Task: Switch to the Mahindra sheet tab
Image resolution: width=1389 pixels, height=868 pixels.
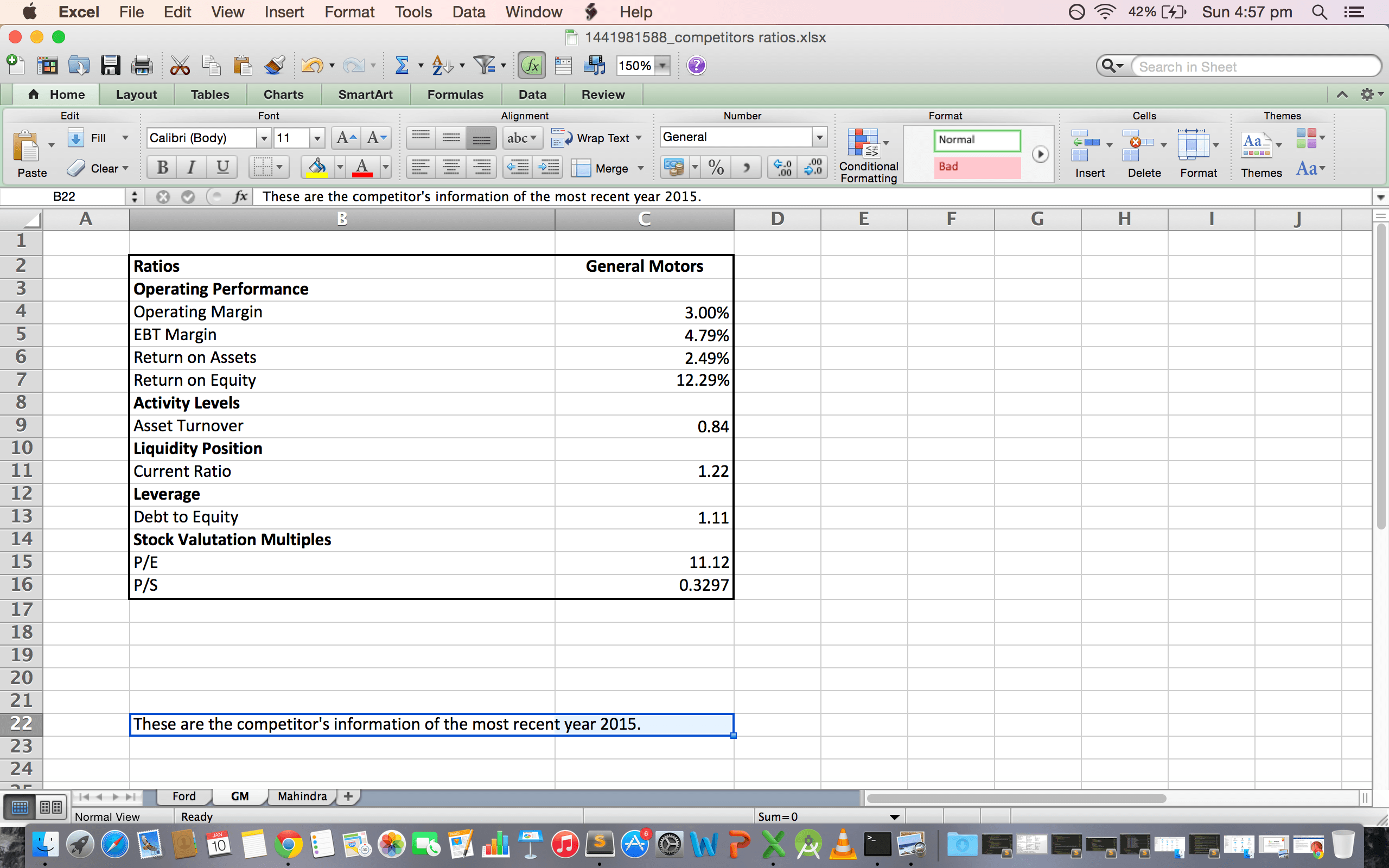Action: 302,796
